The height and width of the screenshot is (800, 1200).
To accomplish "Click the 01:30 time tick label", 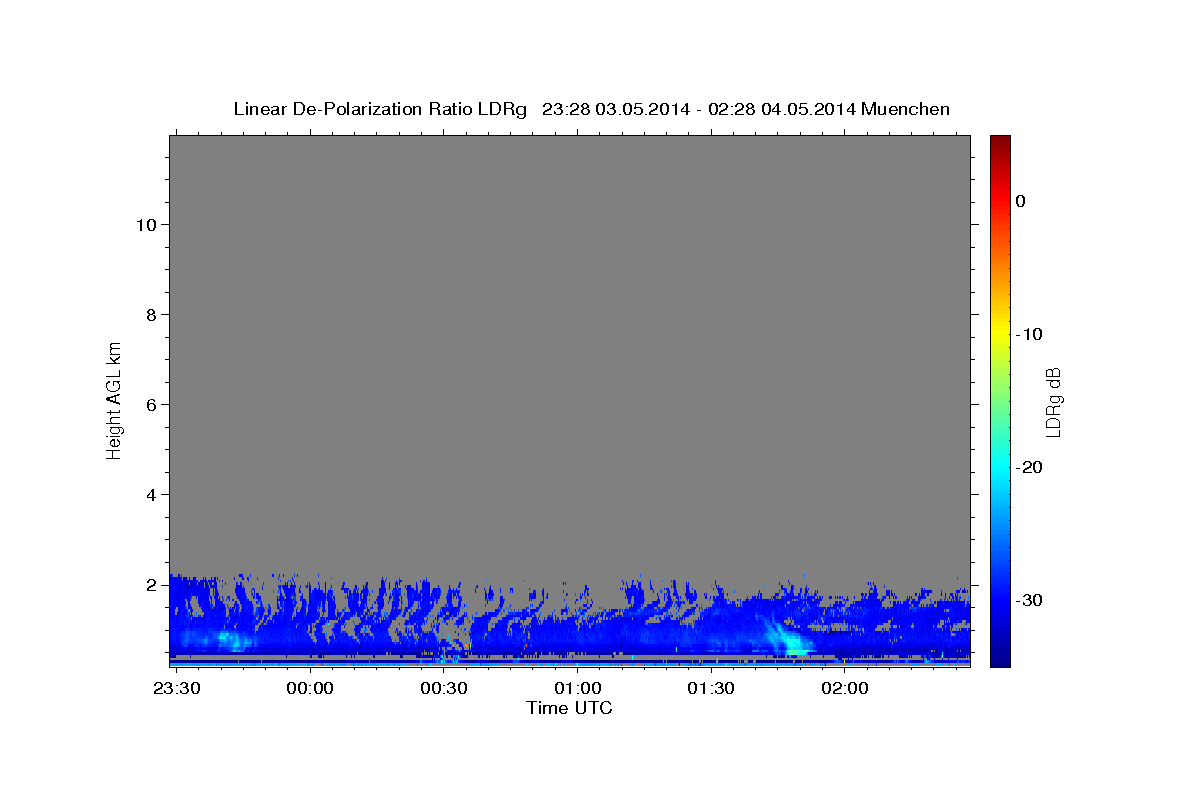I will pos(710,689).
